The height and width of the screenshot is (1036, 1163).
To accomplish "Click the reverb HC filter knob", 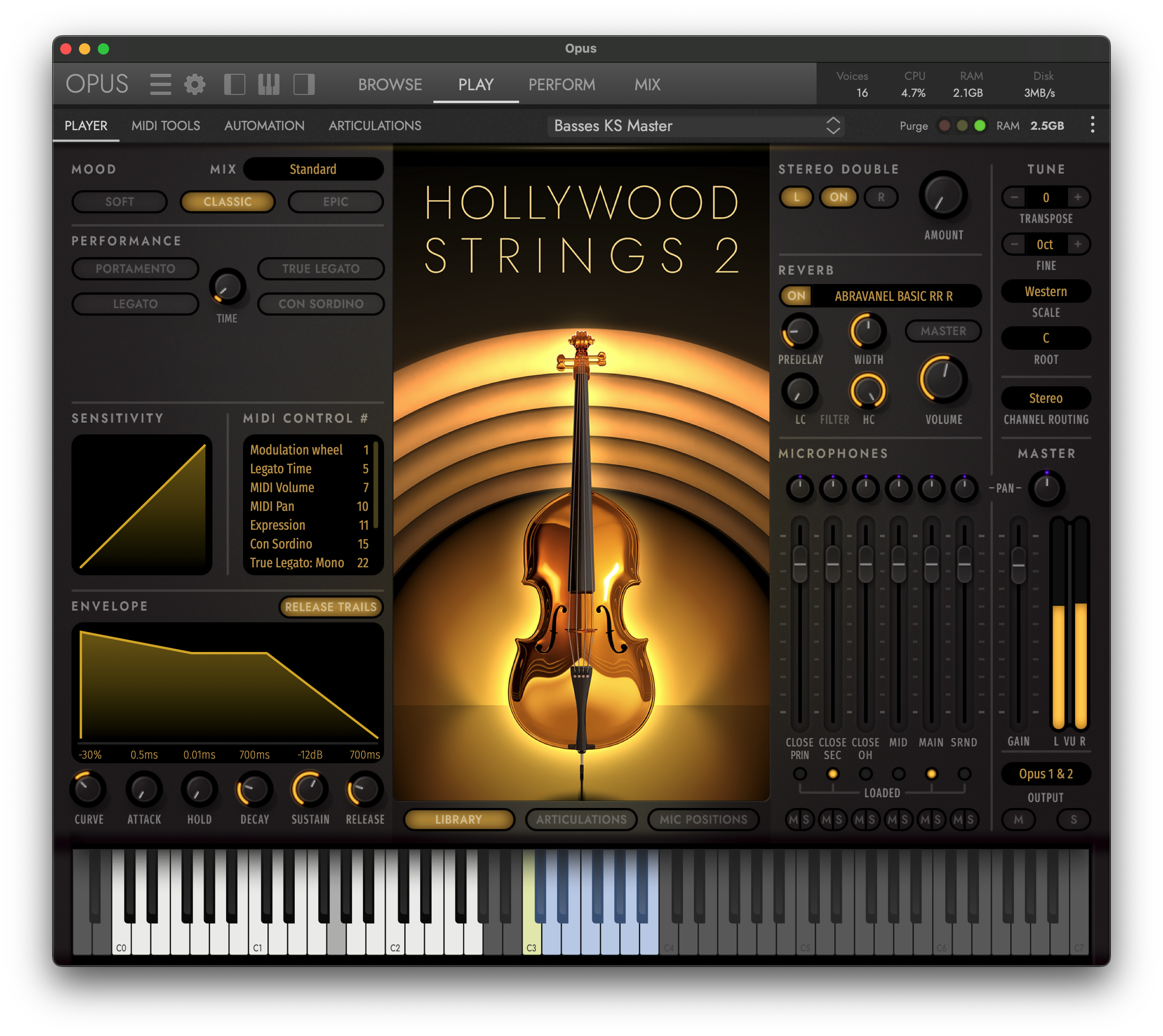I will click(x=868, y=391).
